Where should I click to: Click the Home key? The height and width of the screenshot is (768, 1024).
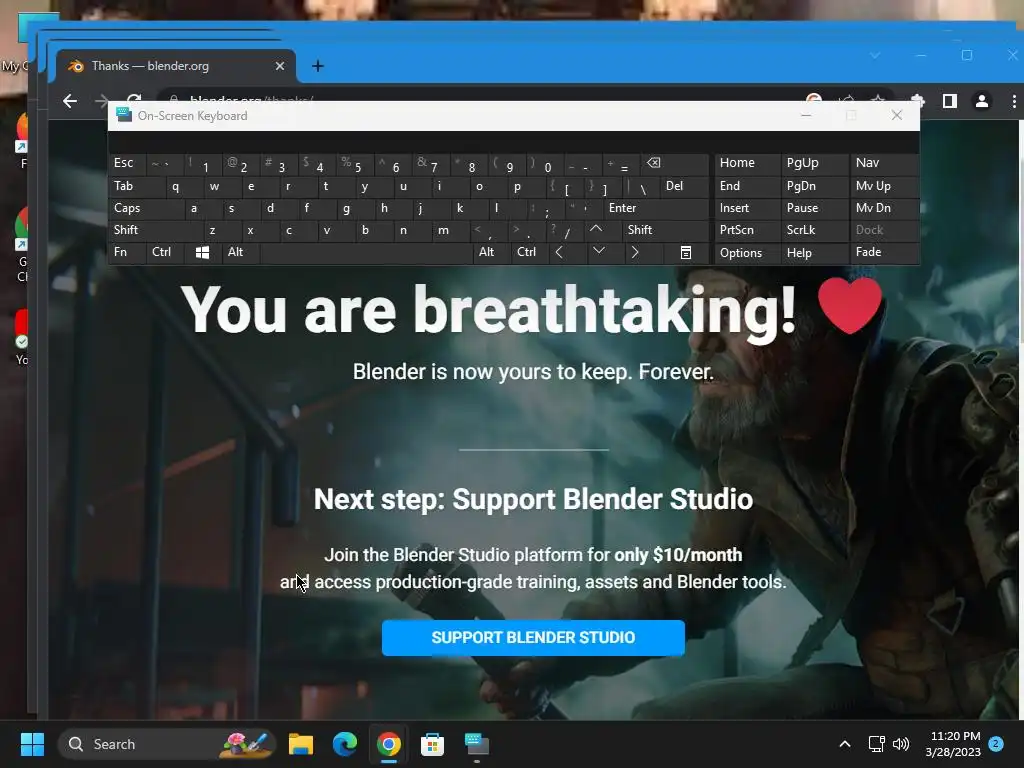747,163
